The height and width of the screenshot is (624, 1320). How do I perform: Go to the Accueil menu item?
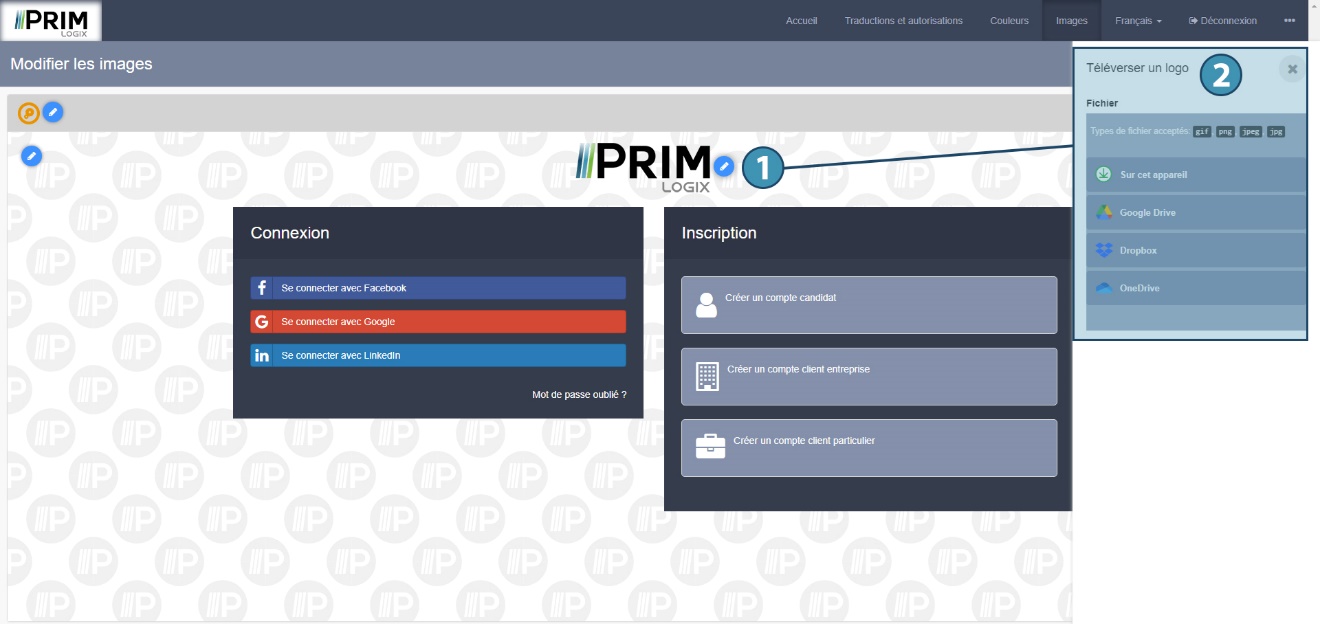801,21
